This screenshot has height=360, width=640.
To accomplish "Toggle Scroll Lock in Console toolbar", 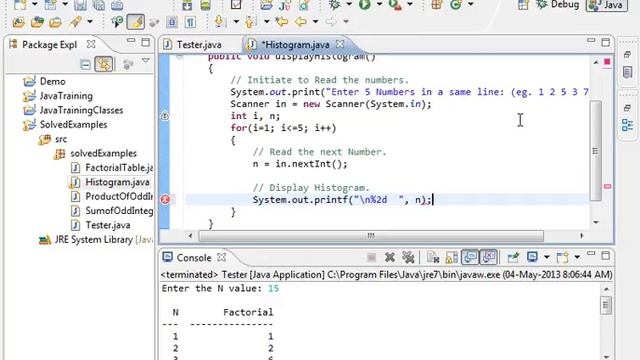I will click(x=451, y=257).
